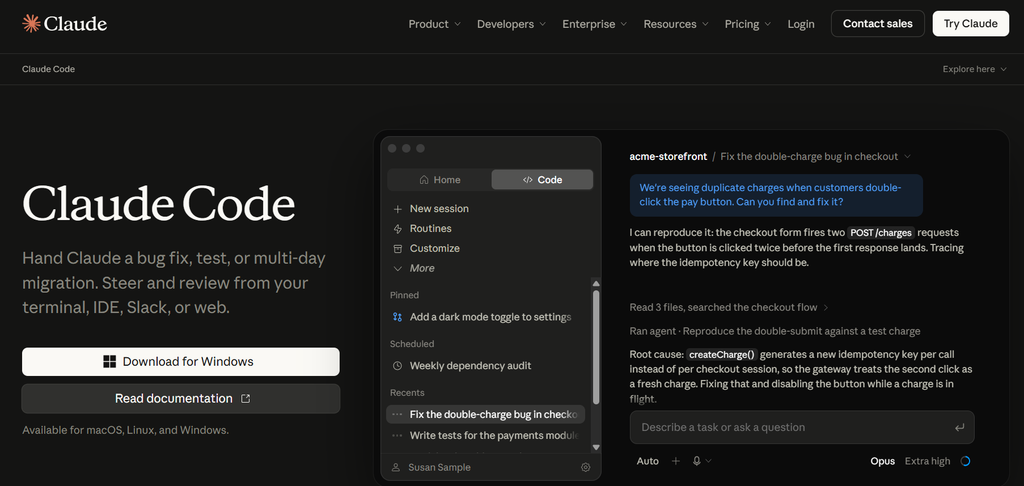This screenshot has width=1024, height=486.
Task: Expand the Product dropdown in the navigation
Action: [434, 24]
